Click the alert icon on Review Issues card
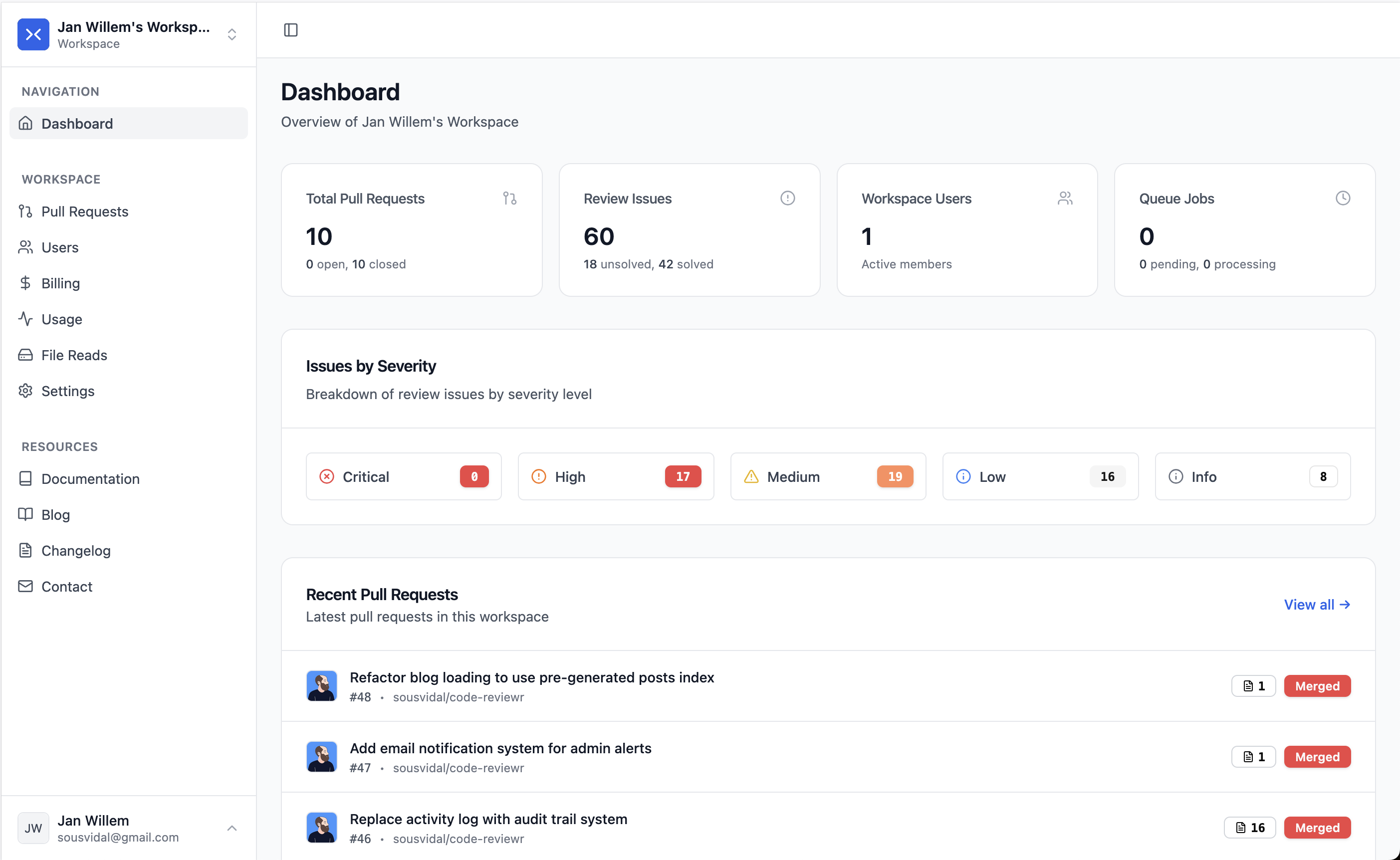1400x860 pixels. pos(787,198)
